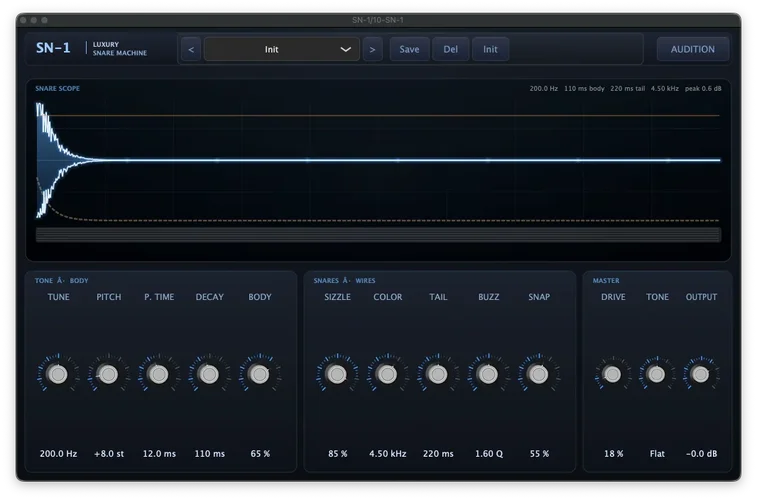Open the Init preset dropdown
Viewport: 757px width, 500px height.
coord(281,49)
